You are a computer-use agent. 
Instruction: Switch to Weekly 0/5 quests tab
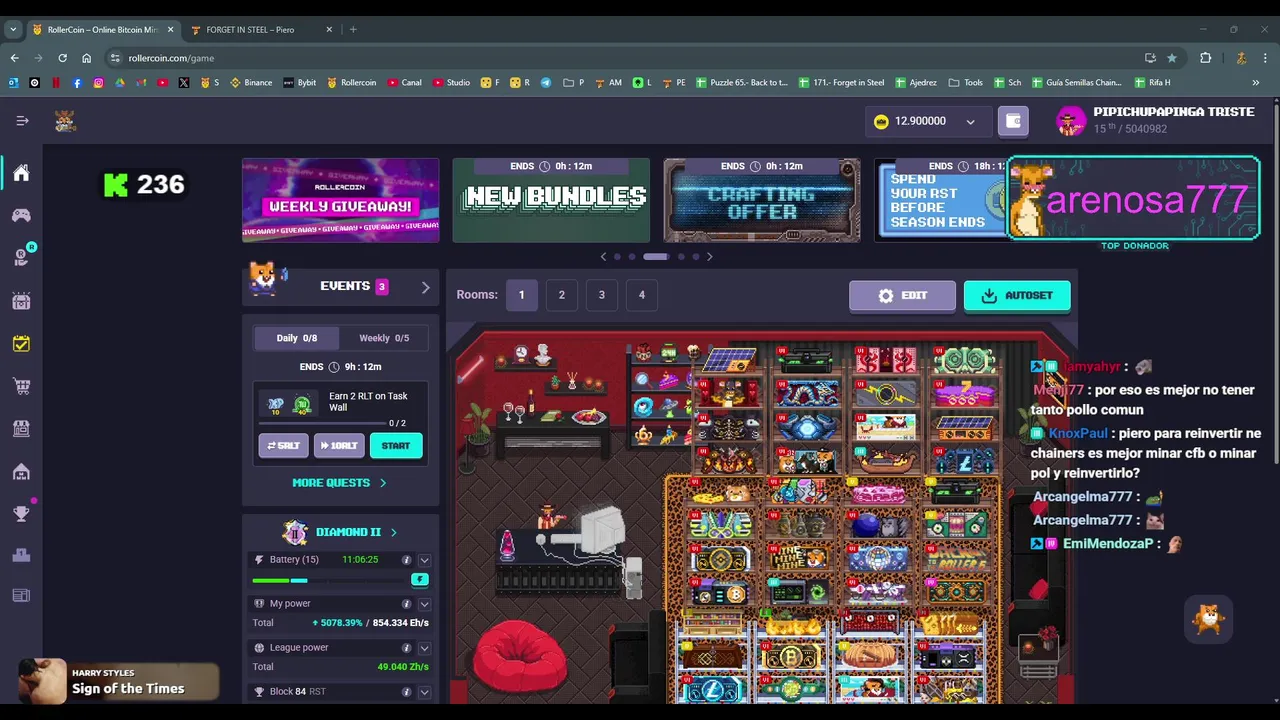click(384, 338)
